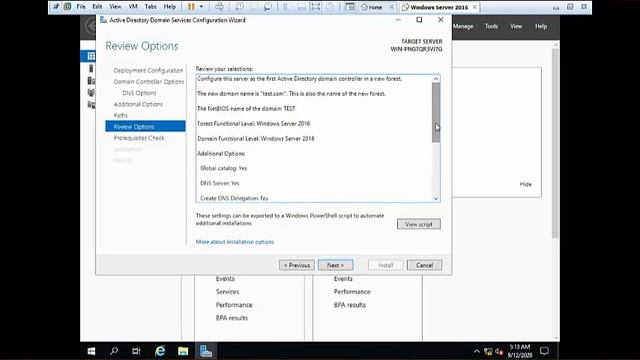640x360 pixels.
Task: Click the Server Manager Dashboard sidebar icon
Action: (91, 56)
